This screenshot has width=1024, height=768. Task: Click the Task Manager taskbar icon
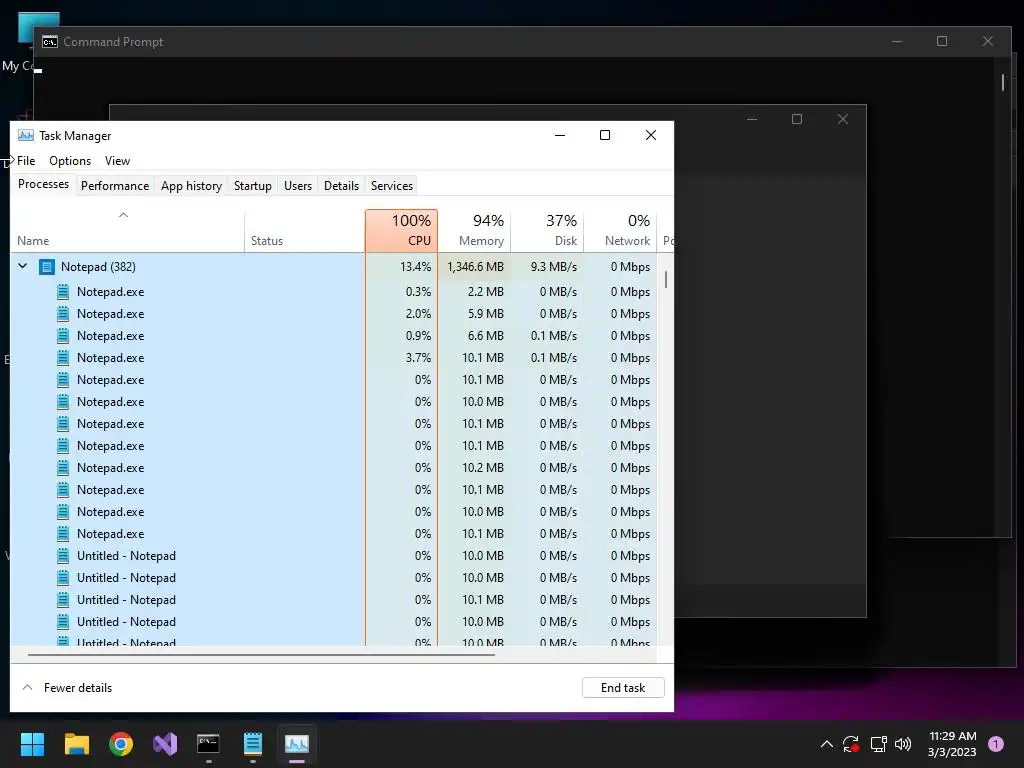tap(296, 744)
